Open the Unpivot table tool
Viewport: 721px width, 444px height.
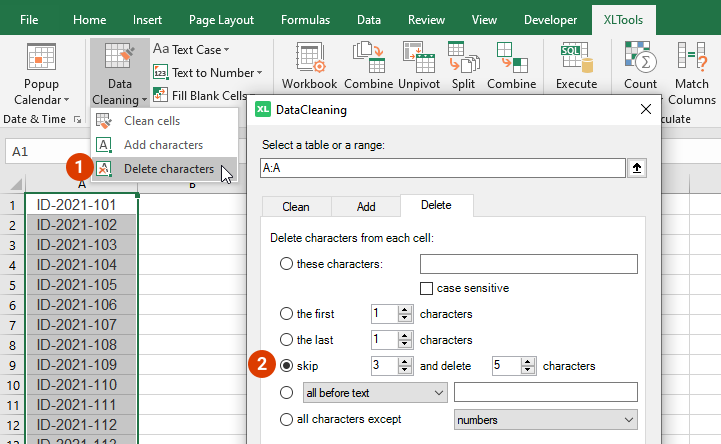pos(419,65)
